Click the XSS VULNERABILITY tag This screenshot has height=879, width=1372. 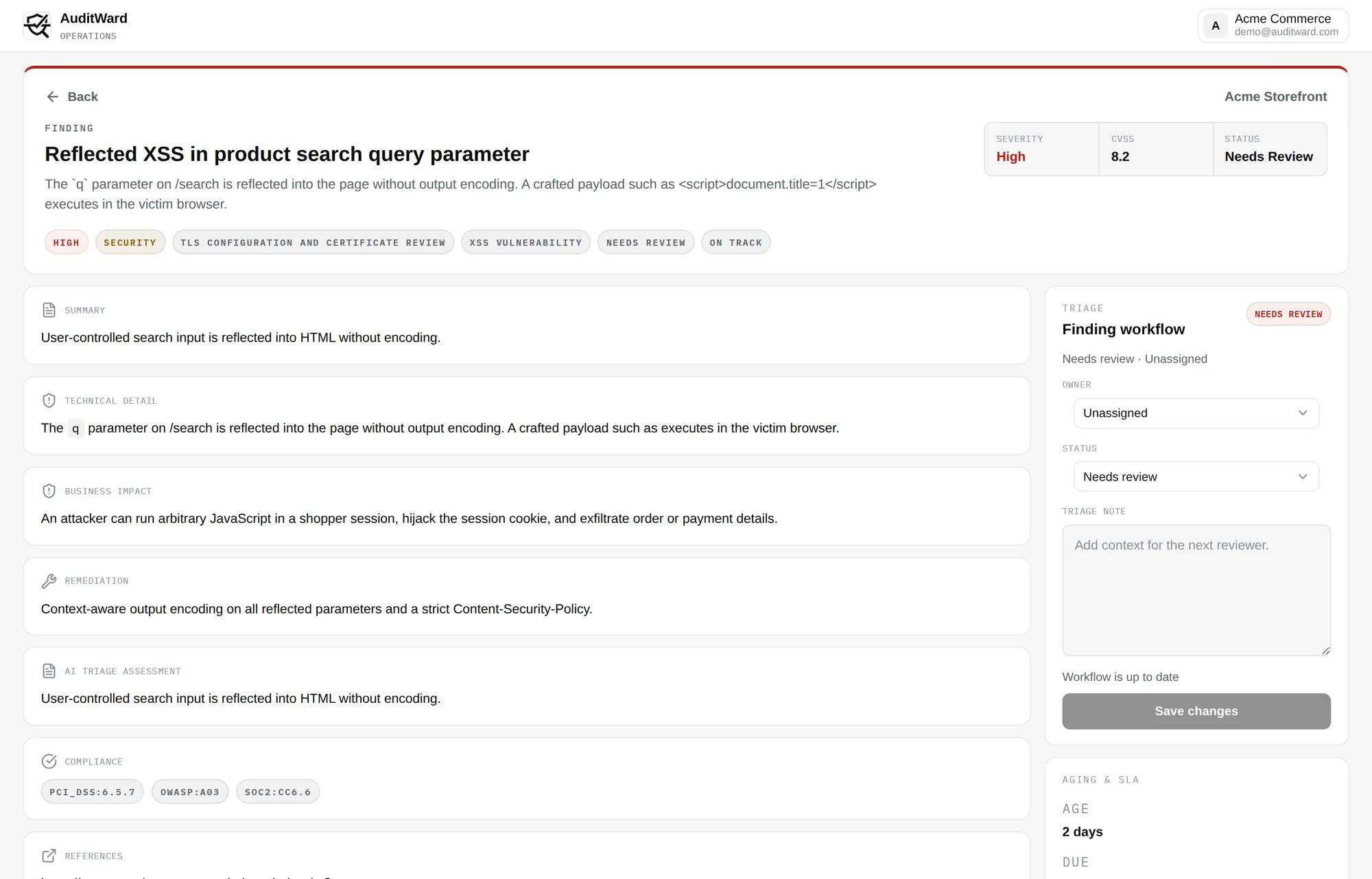tap(525, 243)
